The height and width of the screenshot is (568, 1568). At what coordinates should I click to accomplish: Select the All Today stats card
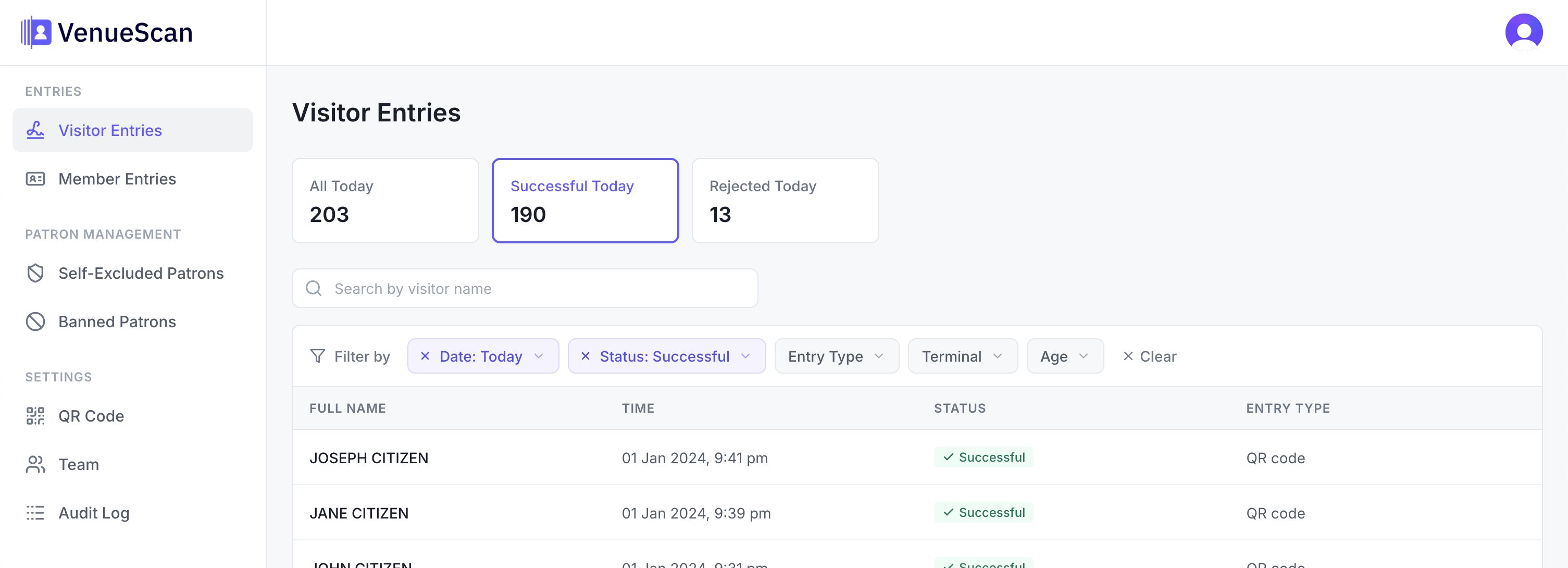(x=385, y=201)
